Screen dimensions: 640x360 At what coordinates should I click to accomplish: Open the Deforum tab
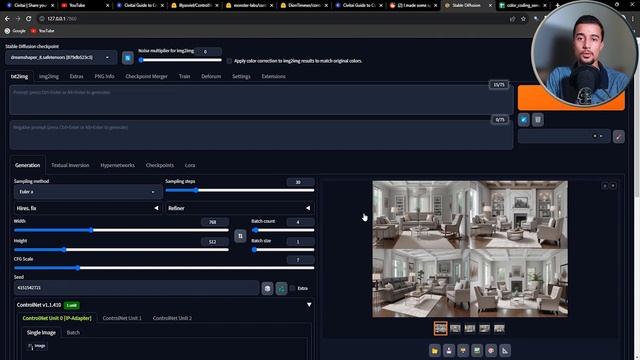click(211, 76)
